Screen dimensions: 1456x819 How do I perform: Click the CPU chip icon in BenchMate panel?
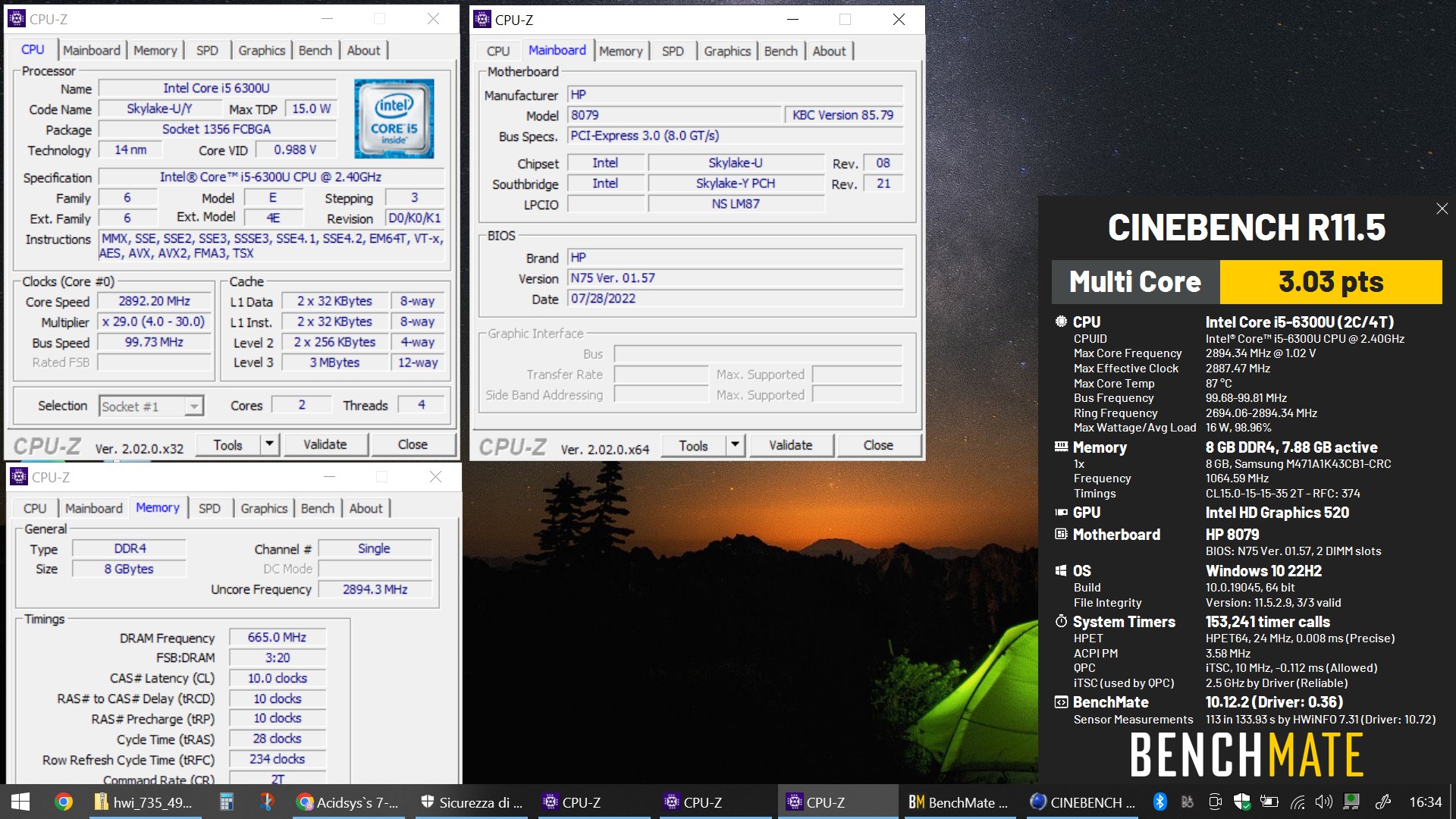(x=1061, y=322)
